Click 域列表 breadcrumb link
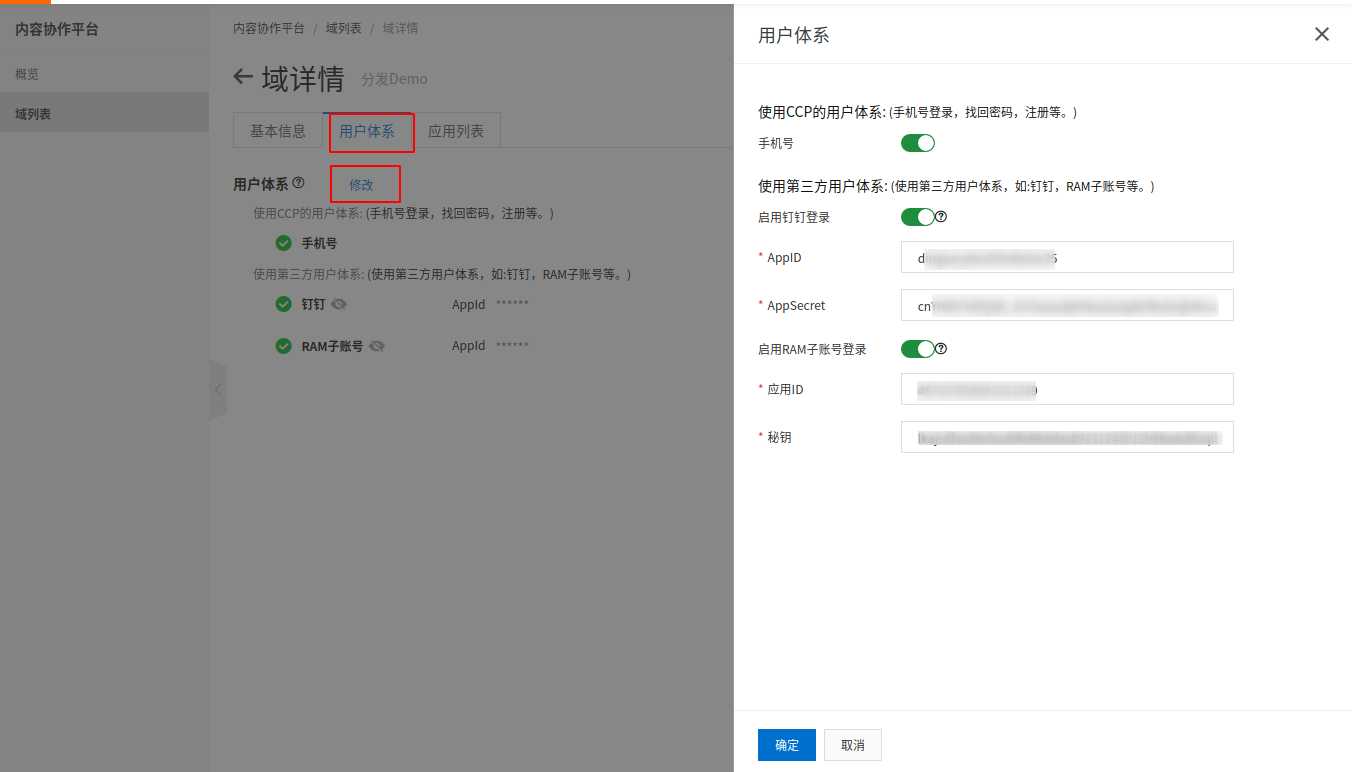Image resolution: width=1352 pixels, height=772 pixels. (x=344, y=28)
